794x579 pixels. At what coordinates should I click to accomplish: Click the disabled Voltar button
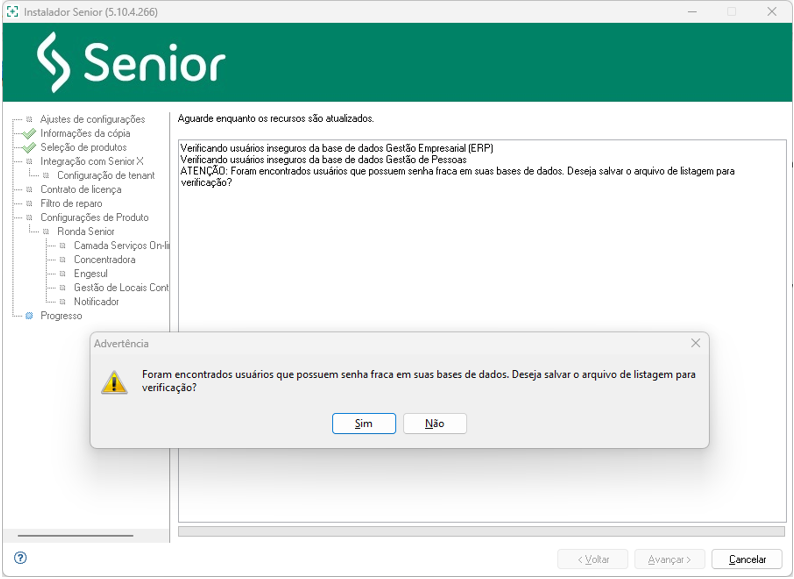coord(592,559)
